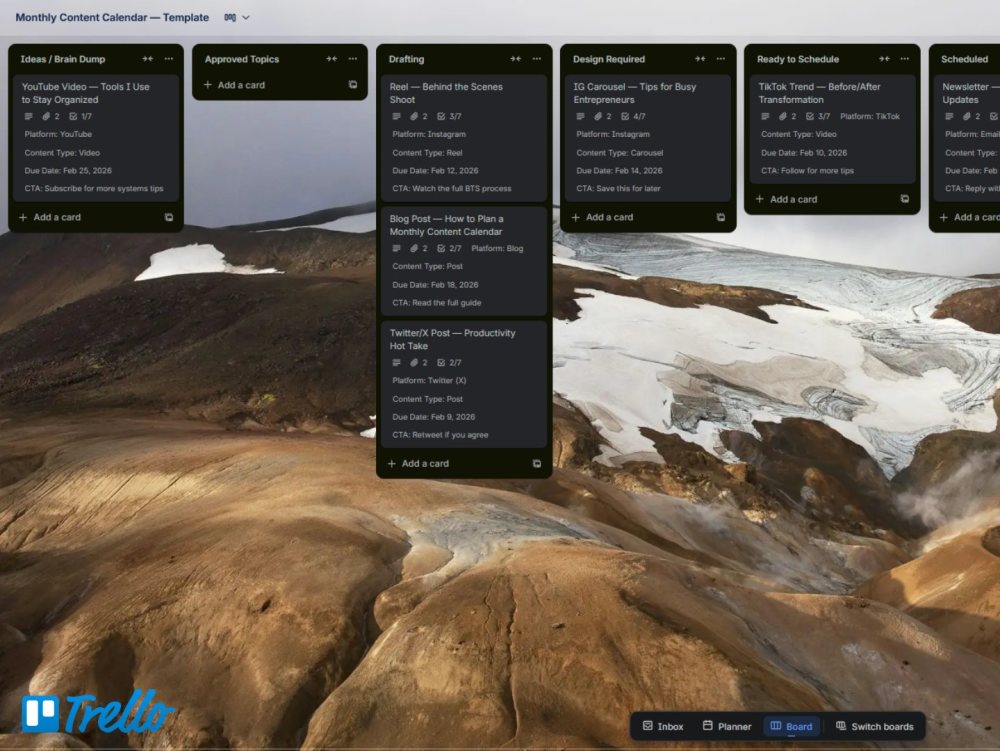1000x751 pixels.
Task: Click 'Due Date: Feb 18, 2026' text
Action: click(x=435, y=284)
